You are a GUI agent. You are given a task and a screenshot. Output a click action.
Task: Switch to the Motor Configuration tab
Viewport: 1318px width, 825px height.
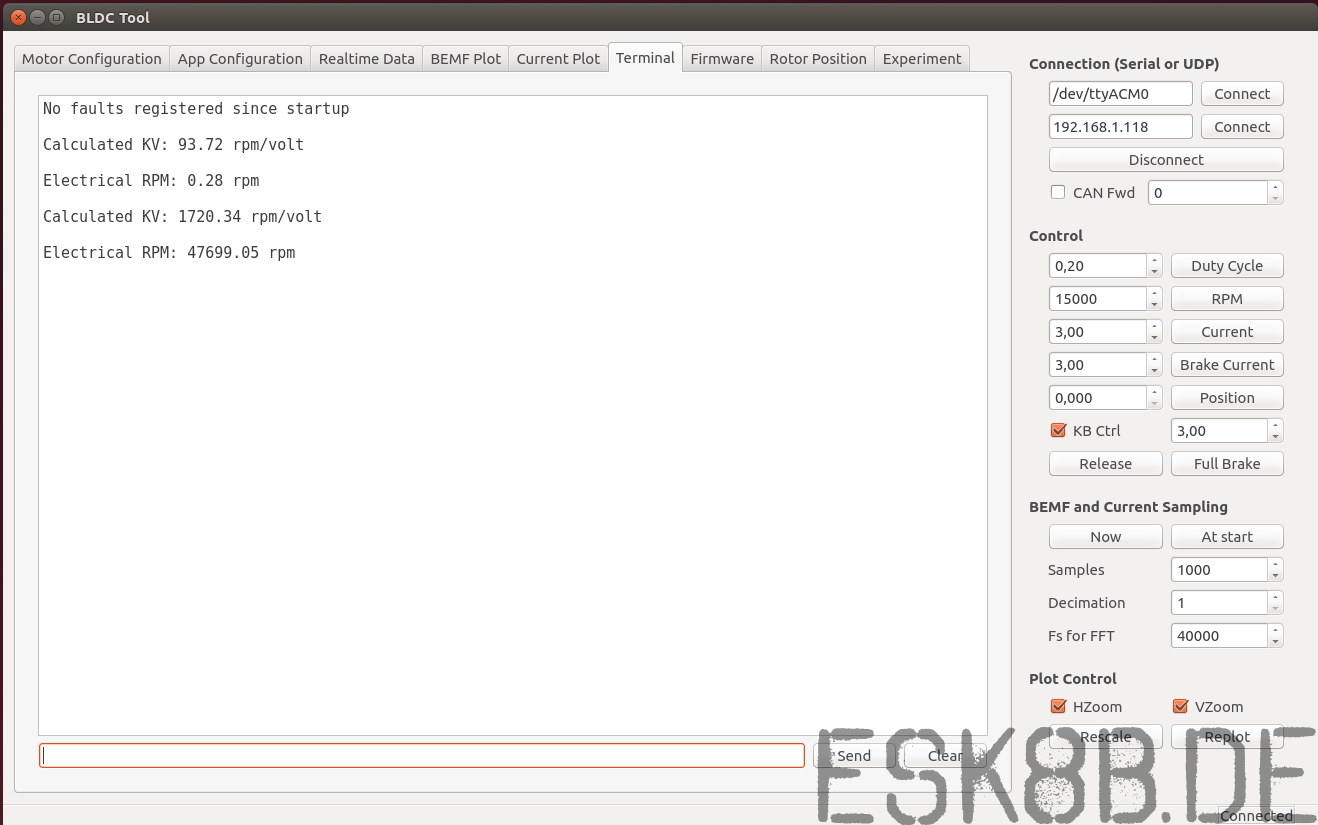(x=92, y=59)
